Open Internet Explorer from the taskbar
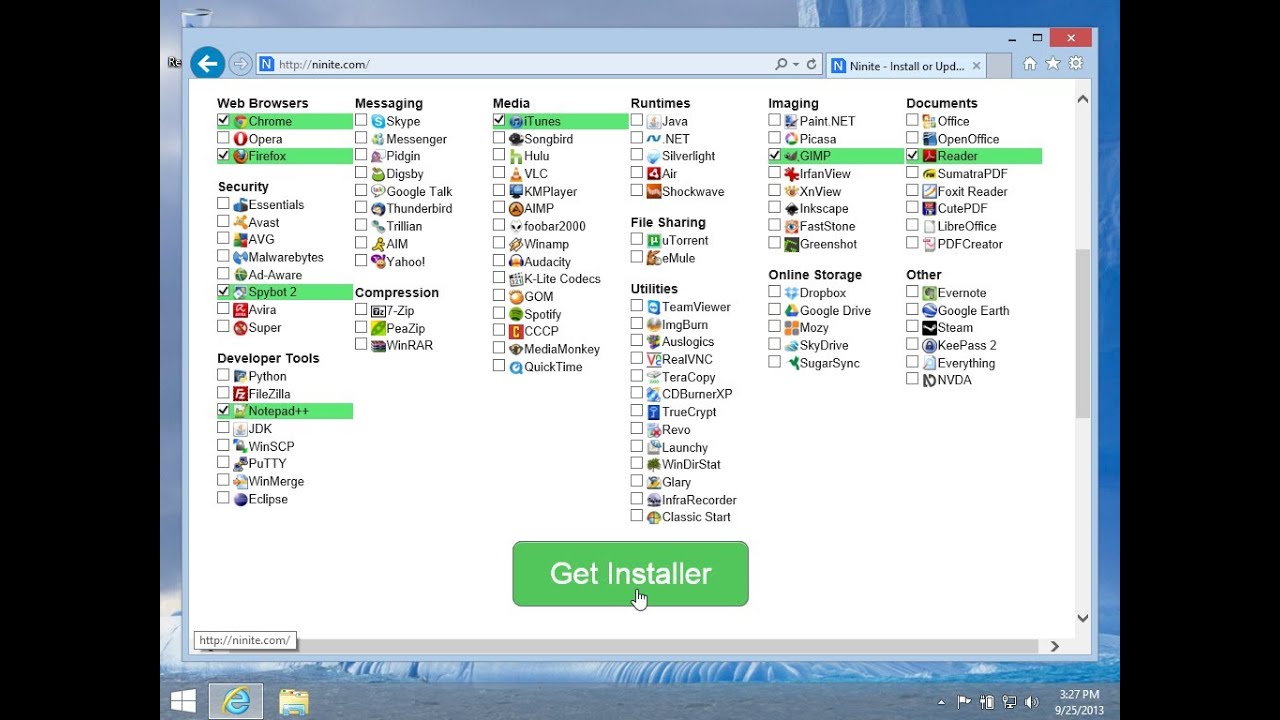This screenshot has width=1280, height=720. click(236, 701)
